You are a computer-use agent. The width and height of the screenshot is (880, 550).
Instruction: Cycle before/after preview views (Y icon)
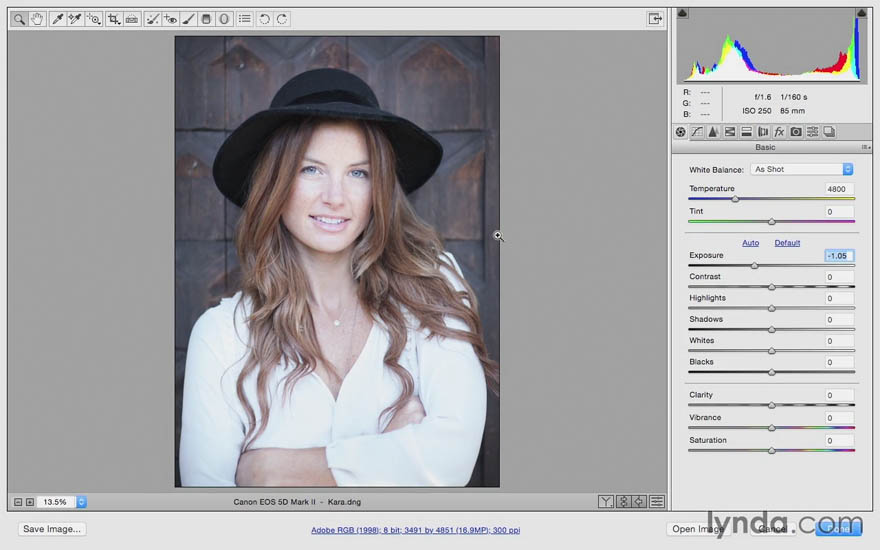click(606, 502)
